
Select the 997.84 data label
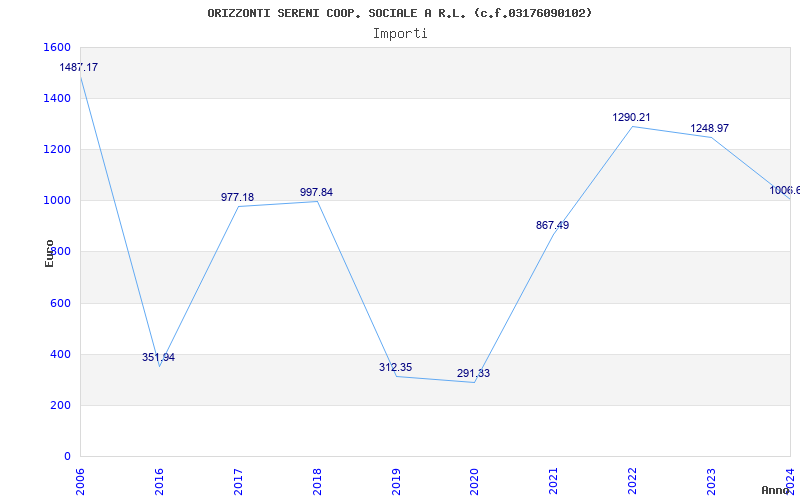(316, 192)
